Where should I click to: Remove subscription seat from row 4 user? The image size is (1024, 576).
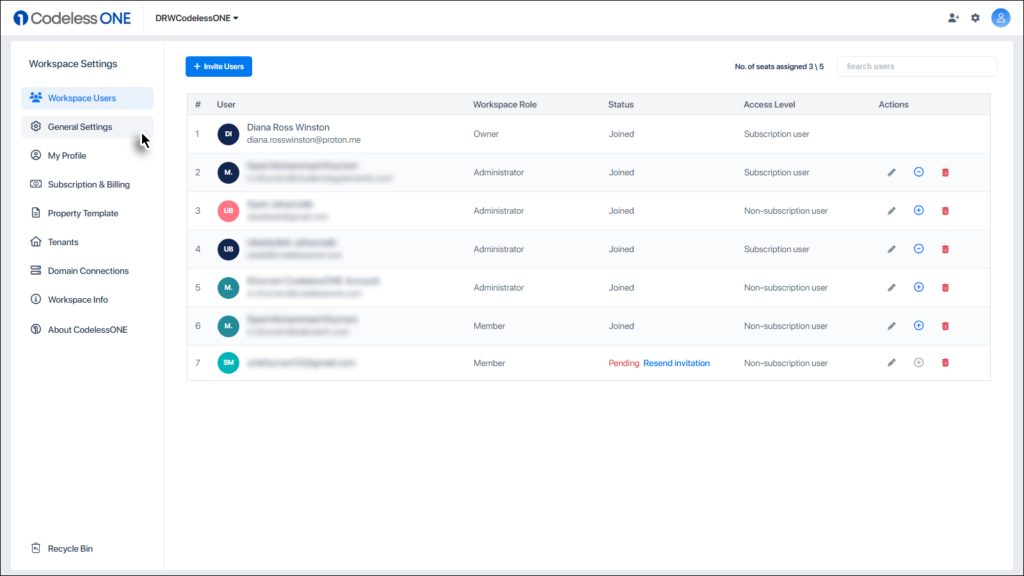(919, 249)
